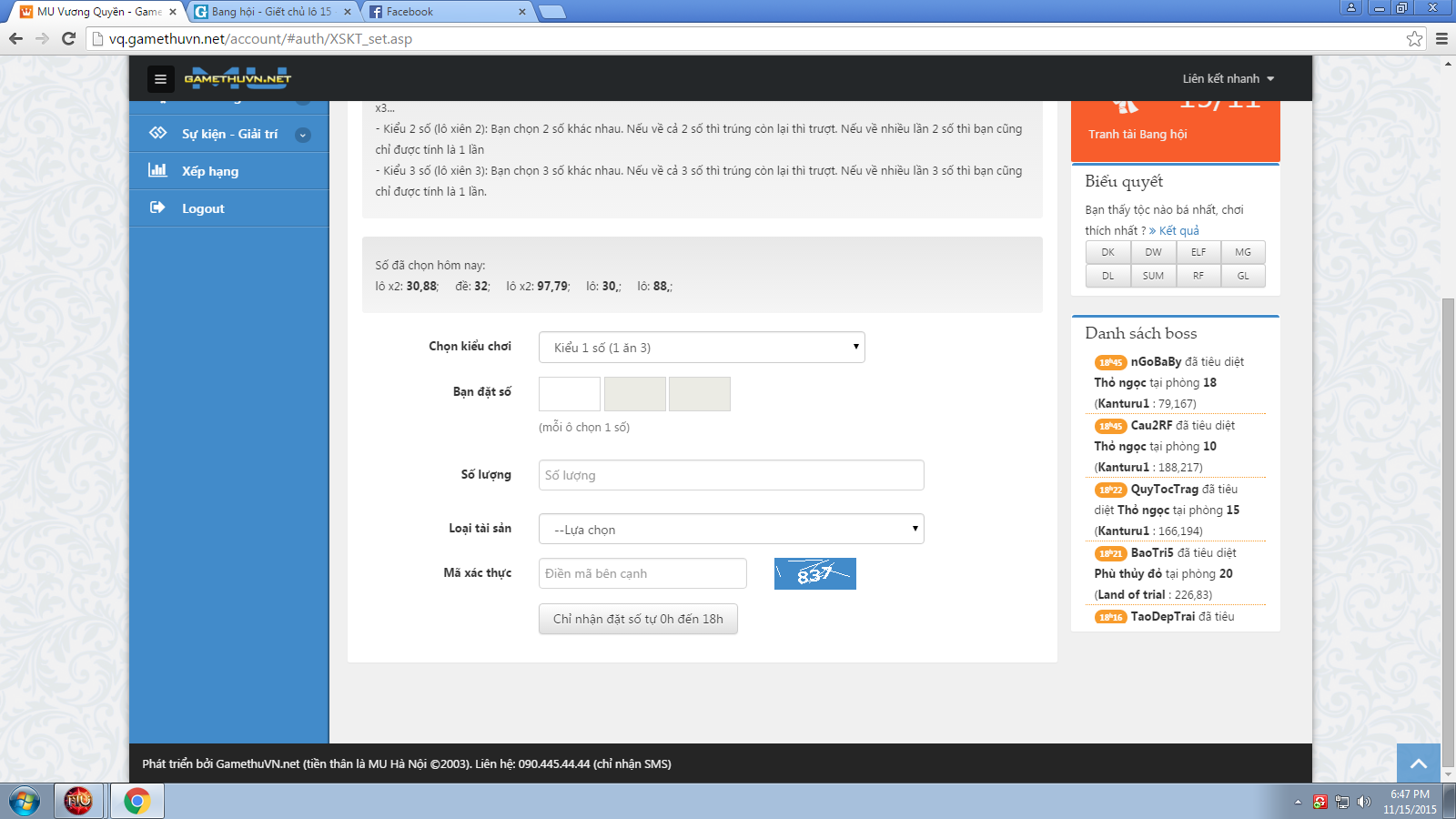Click the scroll-to-top arrow button

click(x=1418, y=763)
